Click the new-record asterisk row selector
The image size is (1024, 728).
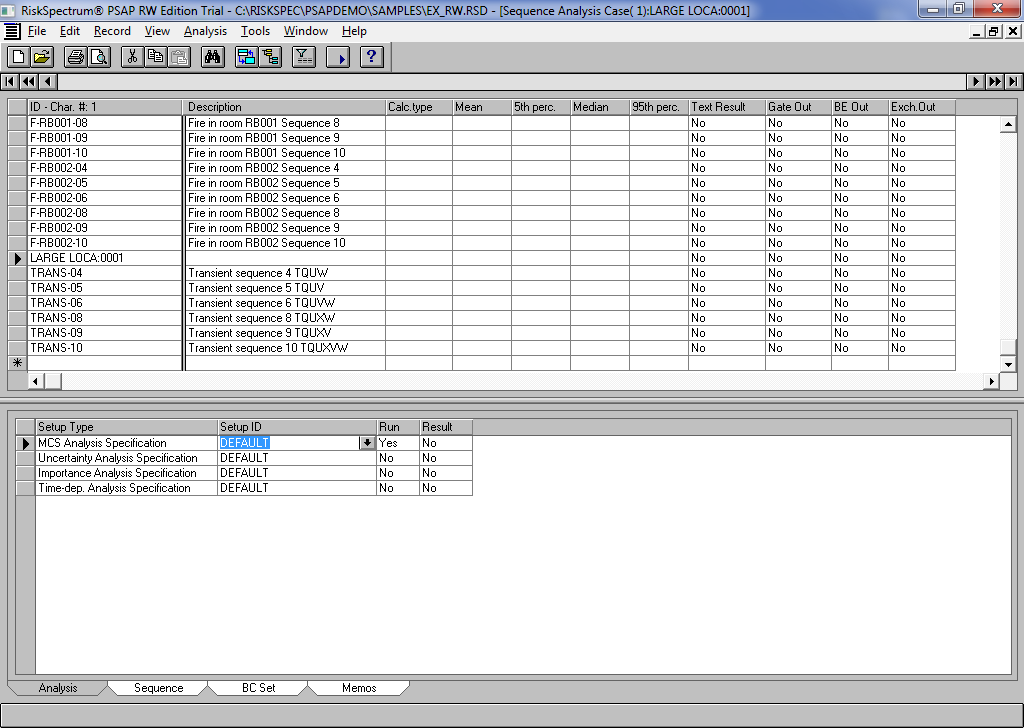coord(18,363)
